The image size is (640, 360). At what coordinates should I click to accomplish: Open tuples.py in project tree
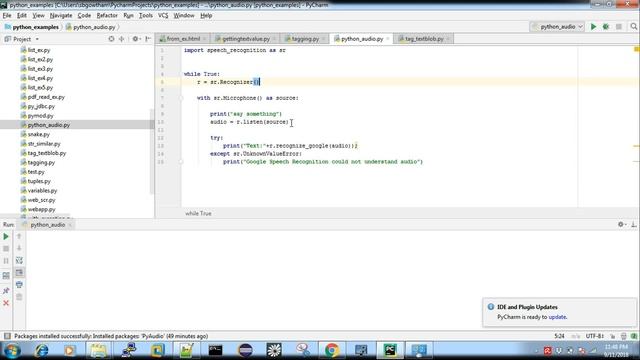coord(39,181)
